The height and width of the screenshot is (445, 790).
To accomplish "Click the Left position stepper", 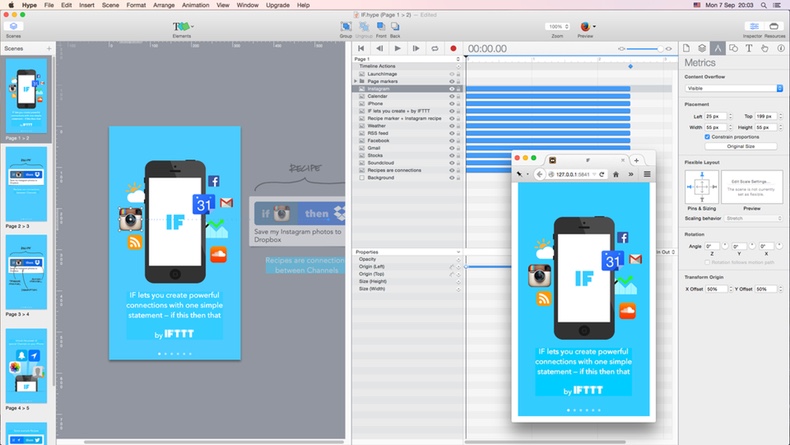I will [730, 116].
